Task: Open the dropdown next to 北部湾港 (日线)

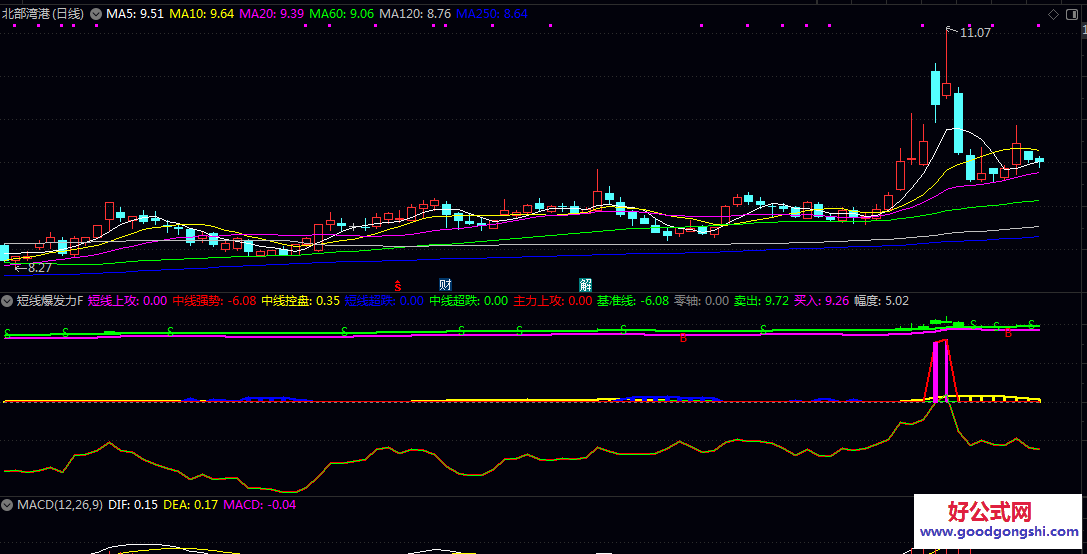Action: point(96,14)
